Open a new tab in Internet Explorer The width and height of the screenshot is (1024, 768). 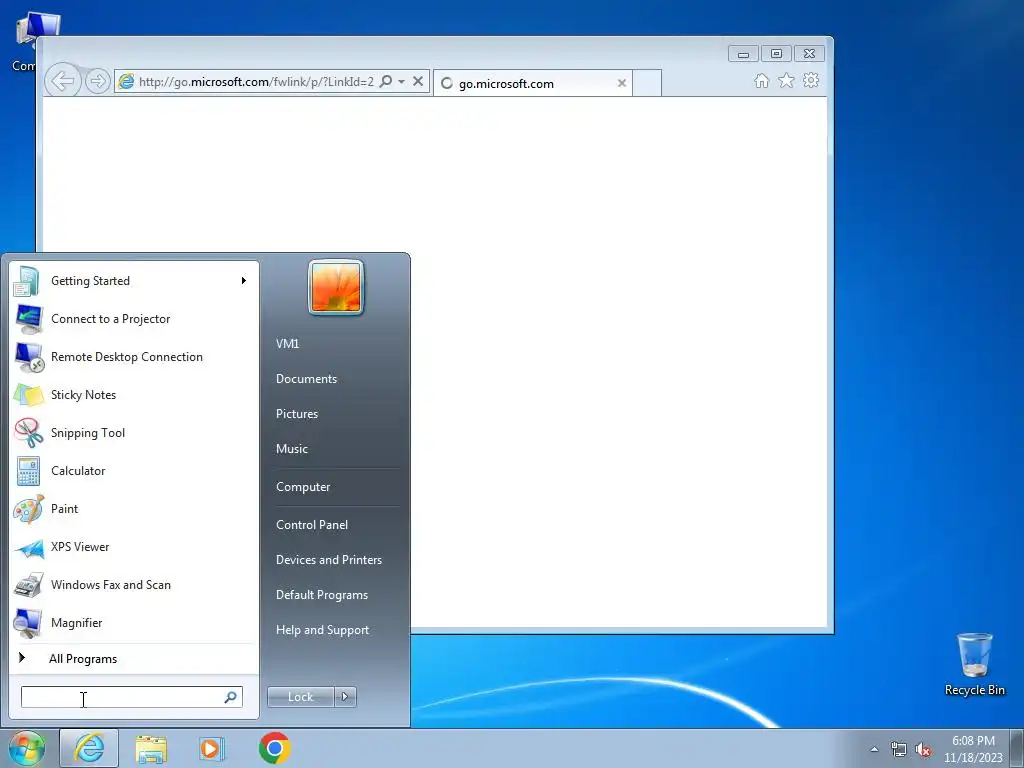click(x=647, y=83)
